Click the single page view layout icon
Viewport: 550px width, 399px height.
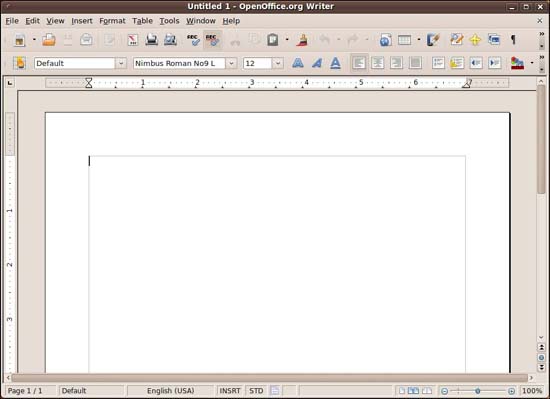[402, 391]
